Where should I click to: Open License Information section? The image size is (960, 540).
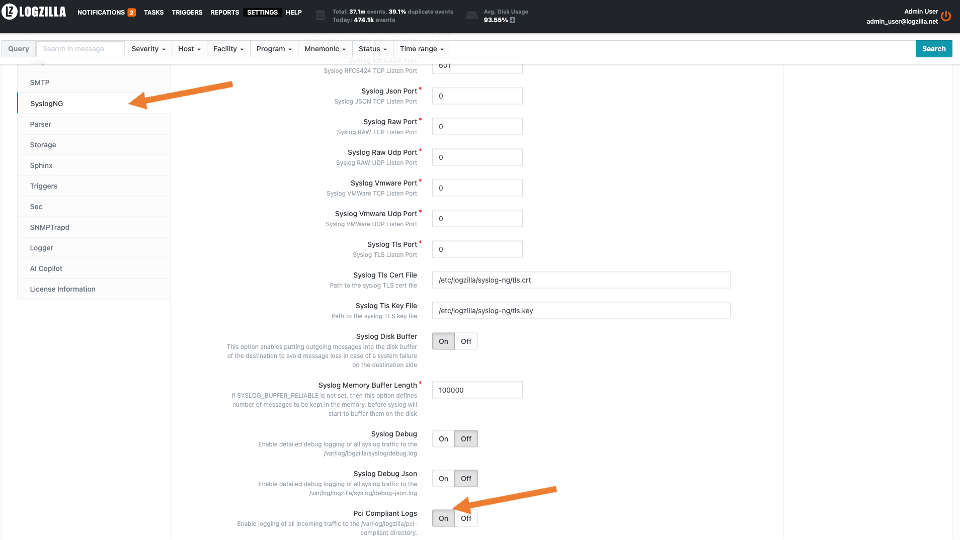click(94, 289)
